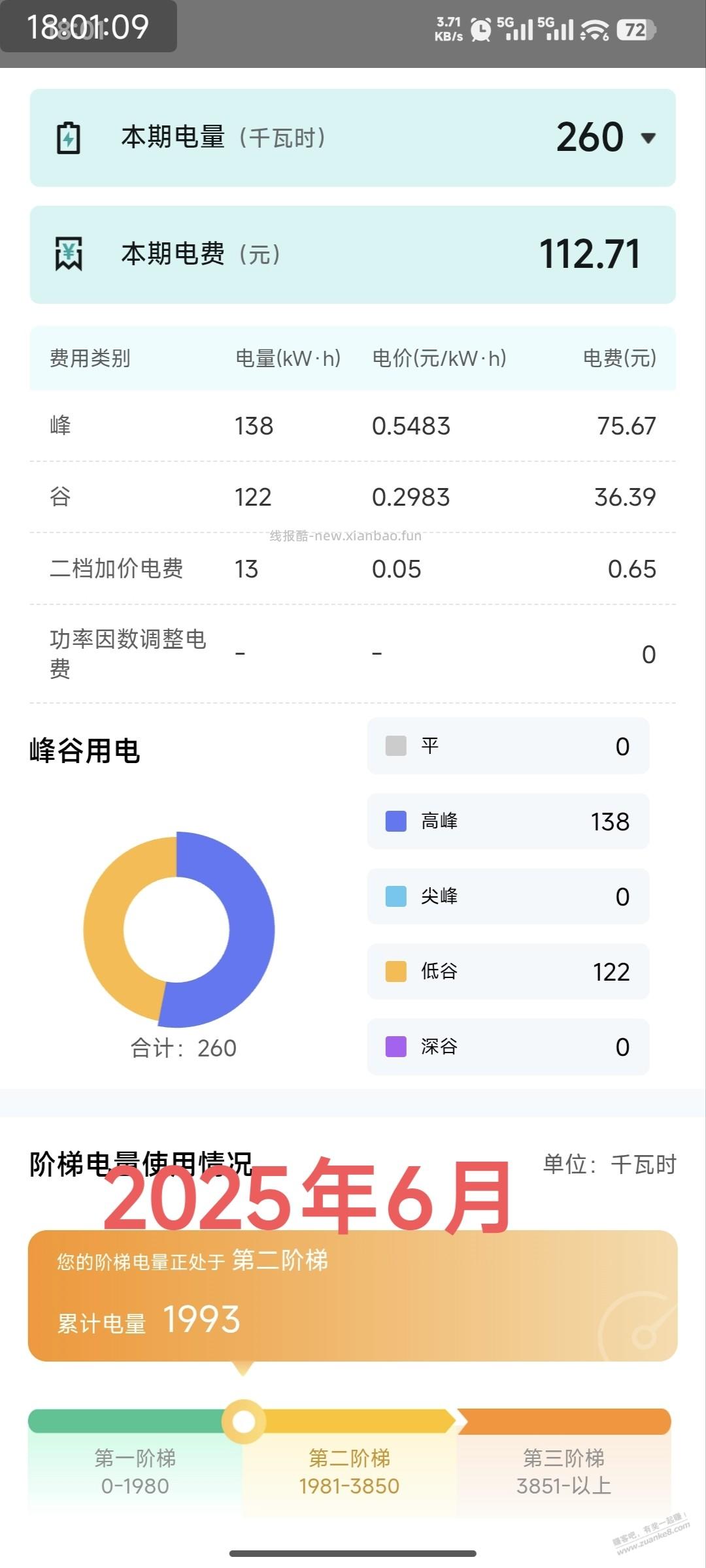Tap the first 5G signal icon
706x1568 pixels.
click(515, 29)
